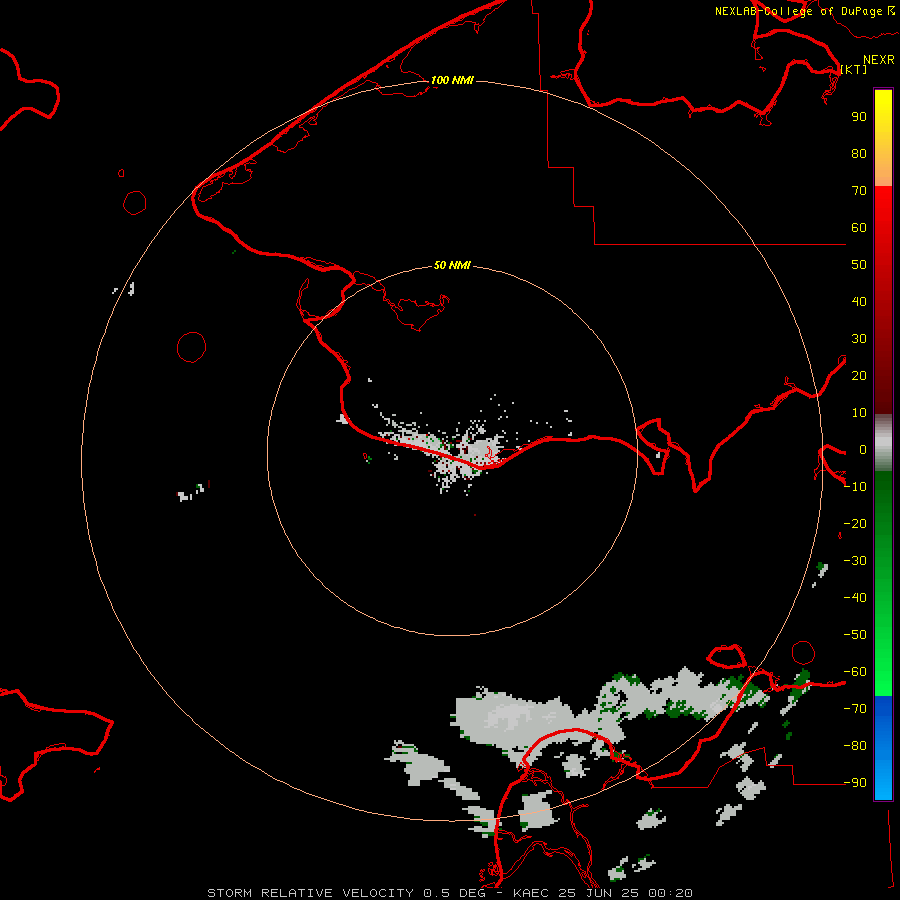Click the Storm Relative Velocity caption text
Viewport: 900px width, 900px height.
tap(449, 893)
